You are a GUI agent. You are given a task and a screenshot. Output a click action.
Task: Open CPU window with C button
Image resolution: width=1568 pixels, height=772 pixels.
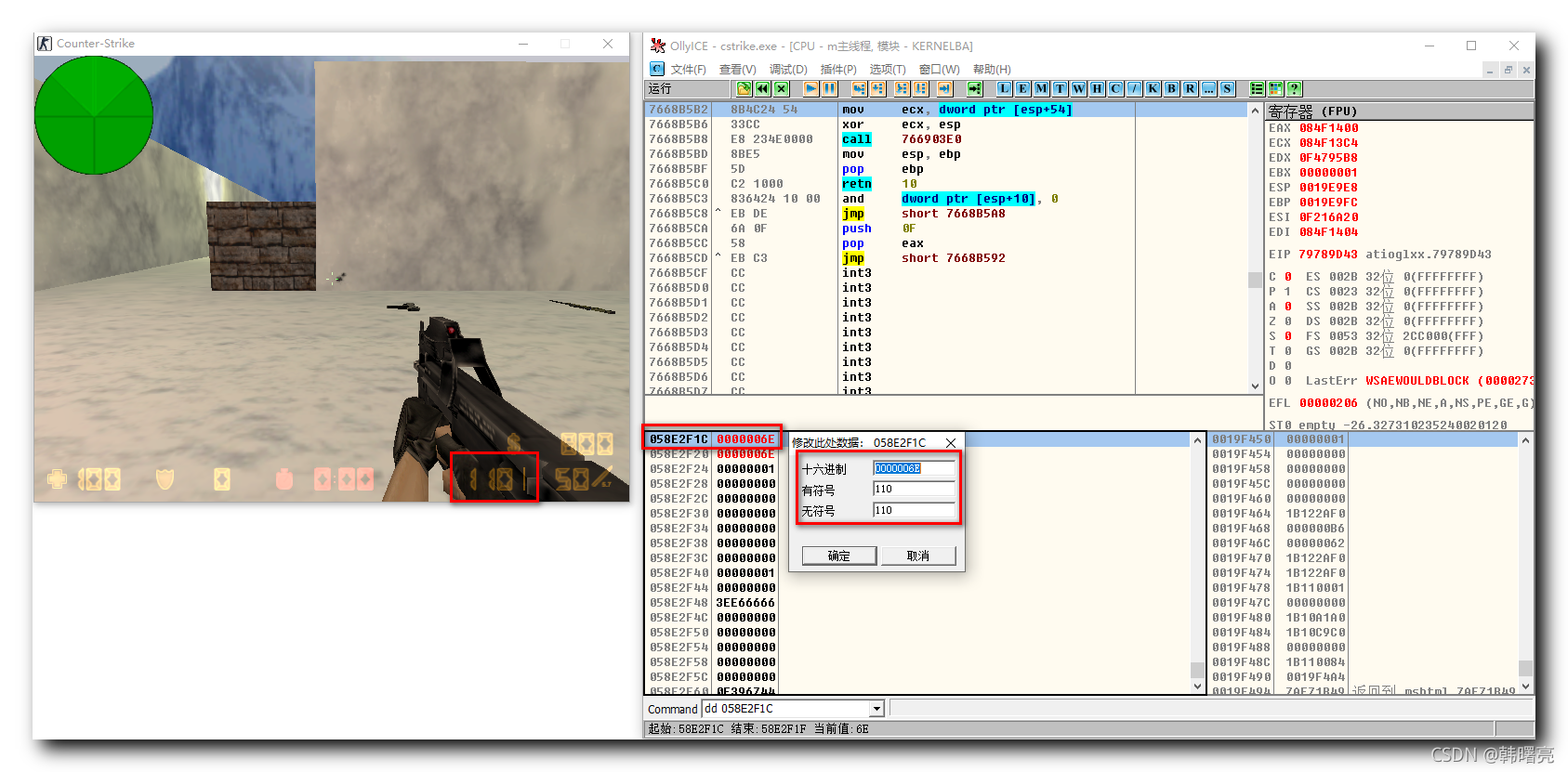click(1115, 88)
